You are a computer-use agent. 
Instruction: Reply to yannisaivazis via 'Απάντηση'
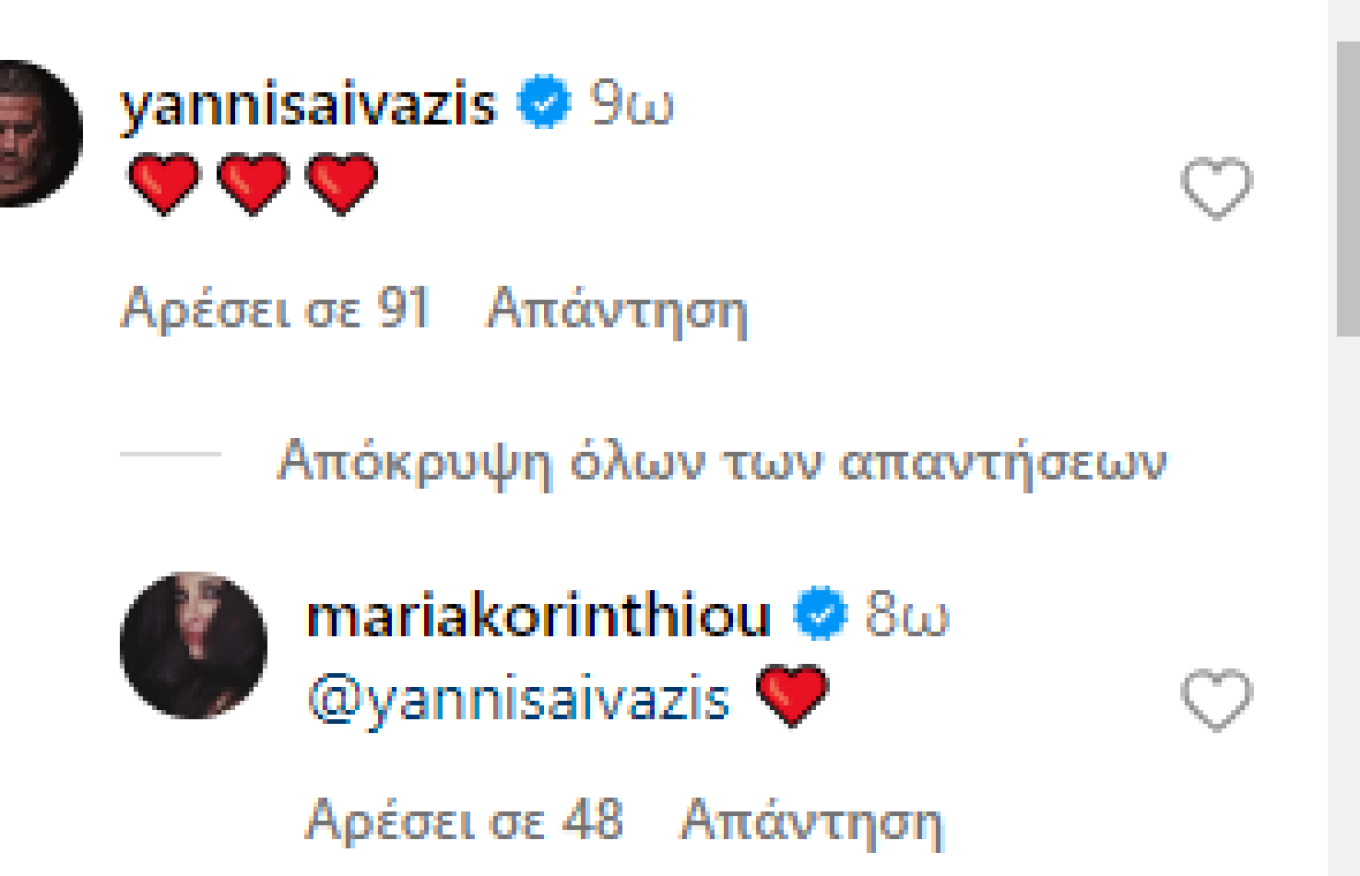pos(617,310)
